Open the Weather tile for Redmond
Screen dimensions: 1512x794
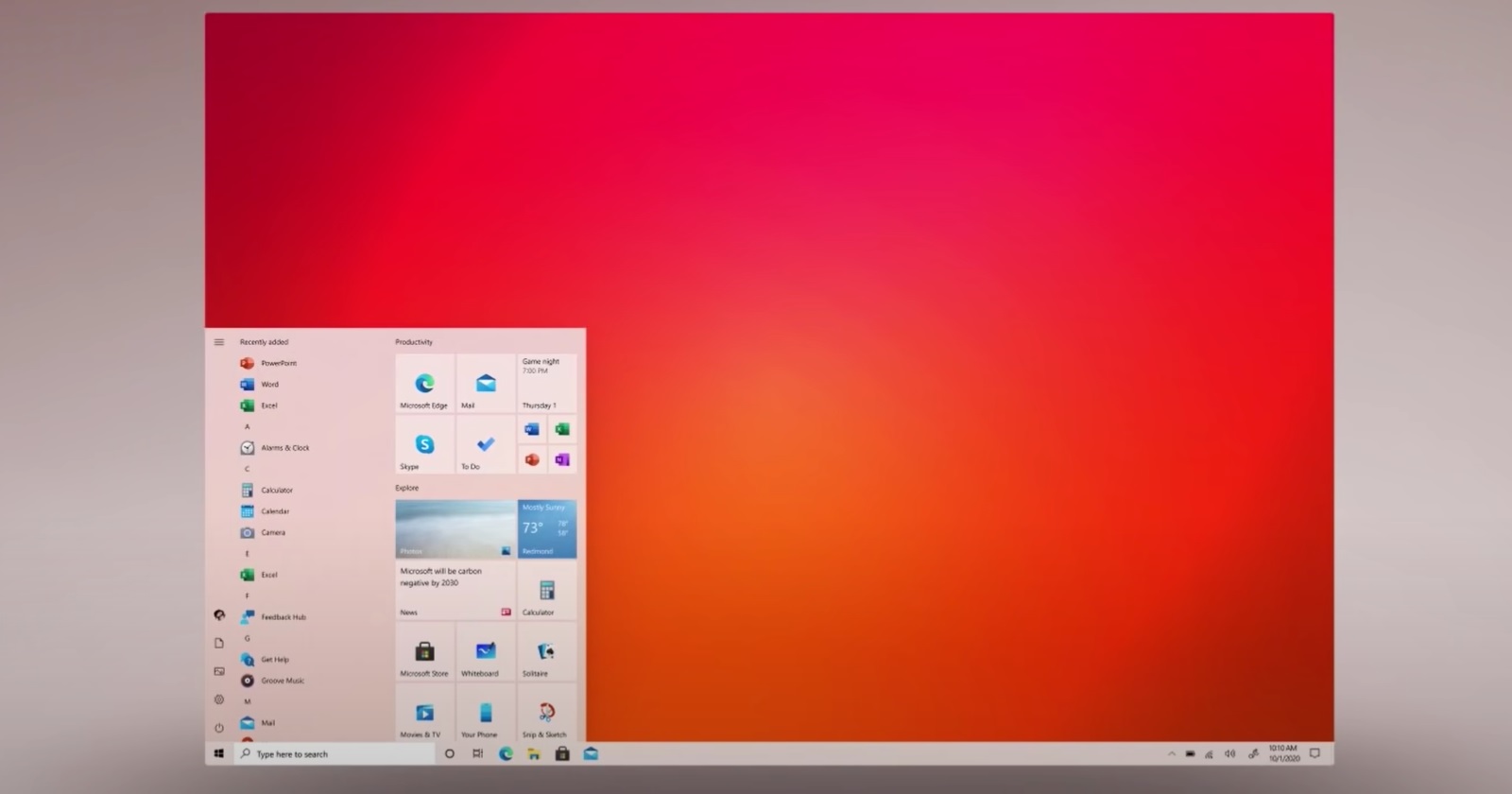click(x=547, y=529)
